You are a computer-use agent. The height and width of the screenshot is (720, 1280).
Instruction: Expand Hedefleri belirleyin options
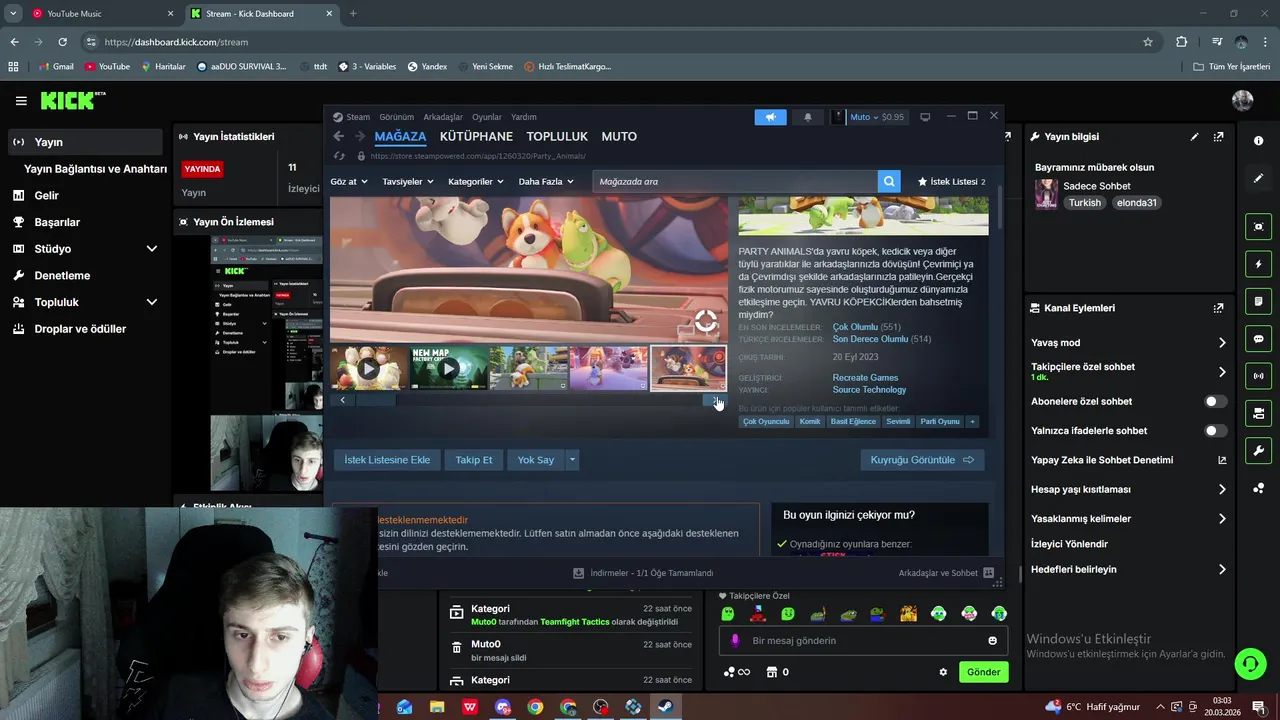1222,570
